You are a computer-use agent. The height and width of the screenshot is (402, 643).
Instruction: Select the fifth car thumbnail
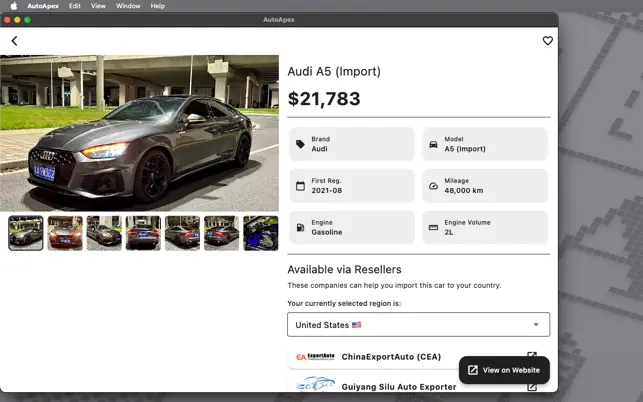182,233
